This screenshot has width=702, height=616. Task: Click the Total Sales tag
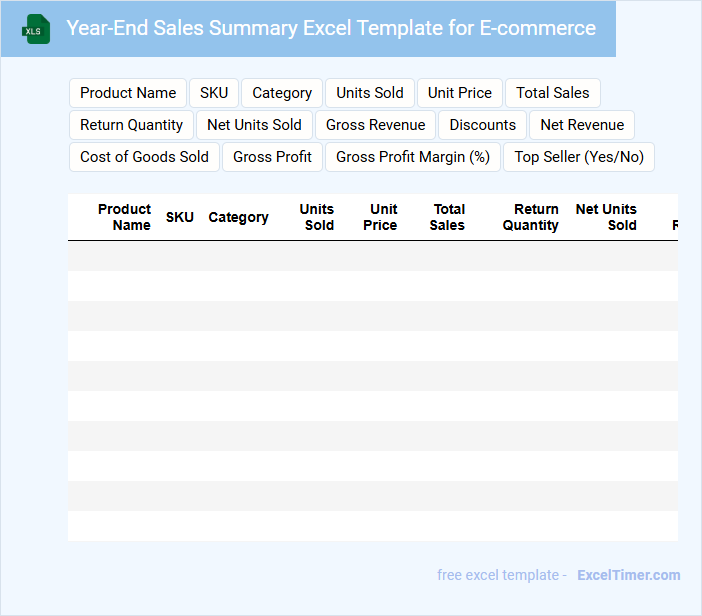[553, 93]
